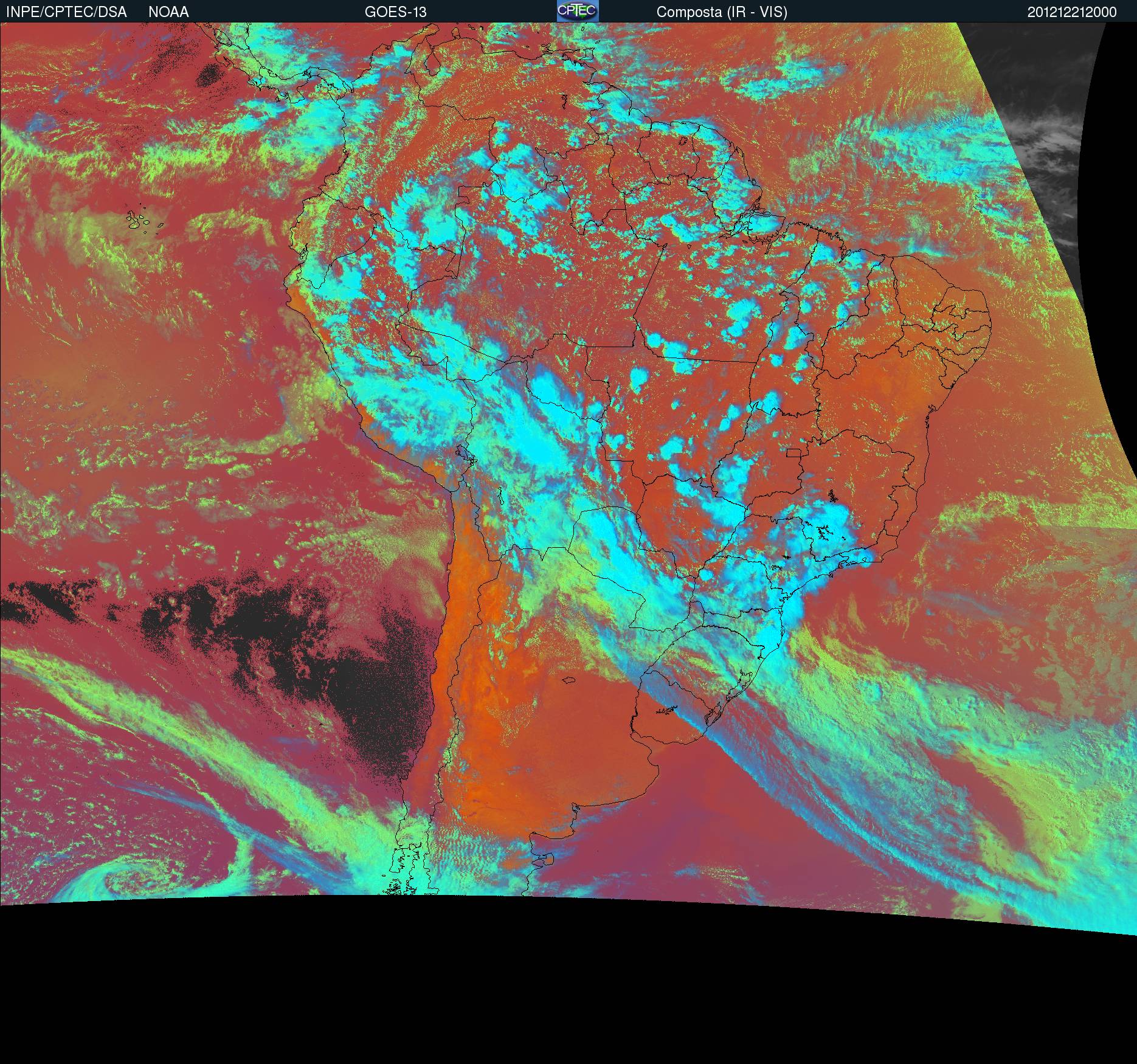The image size is (1137, 1064).
Task: Click the GOES-13 satellite label
Action: coord(395,12)
